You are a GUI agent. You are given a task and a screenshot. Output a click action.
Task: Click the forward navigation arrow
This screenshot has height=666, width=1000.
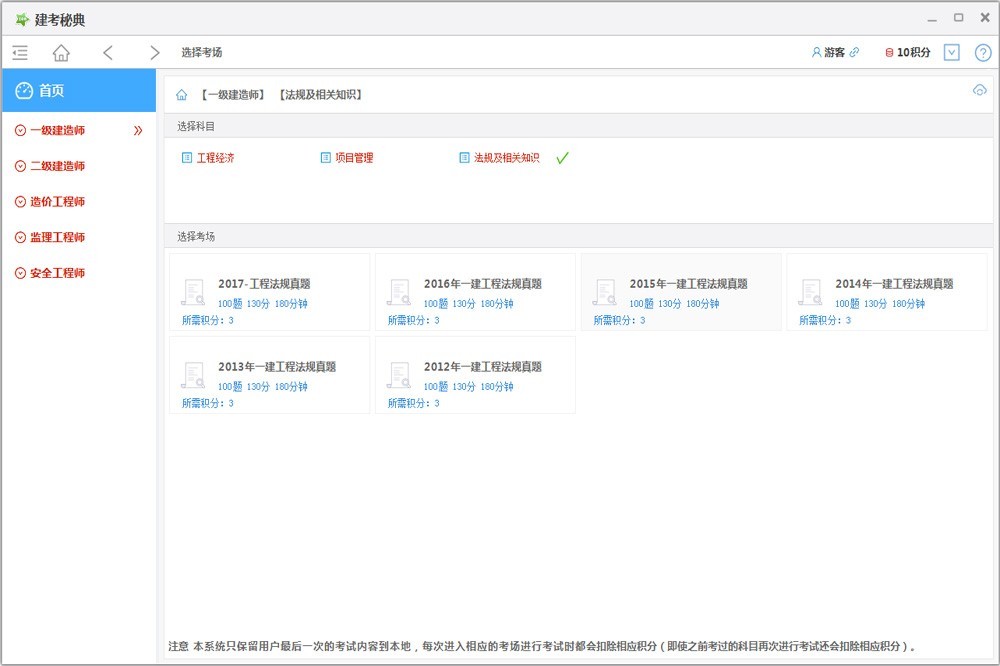click(155, 52)
